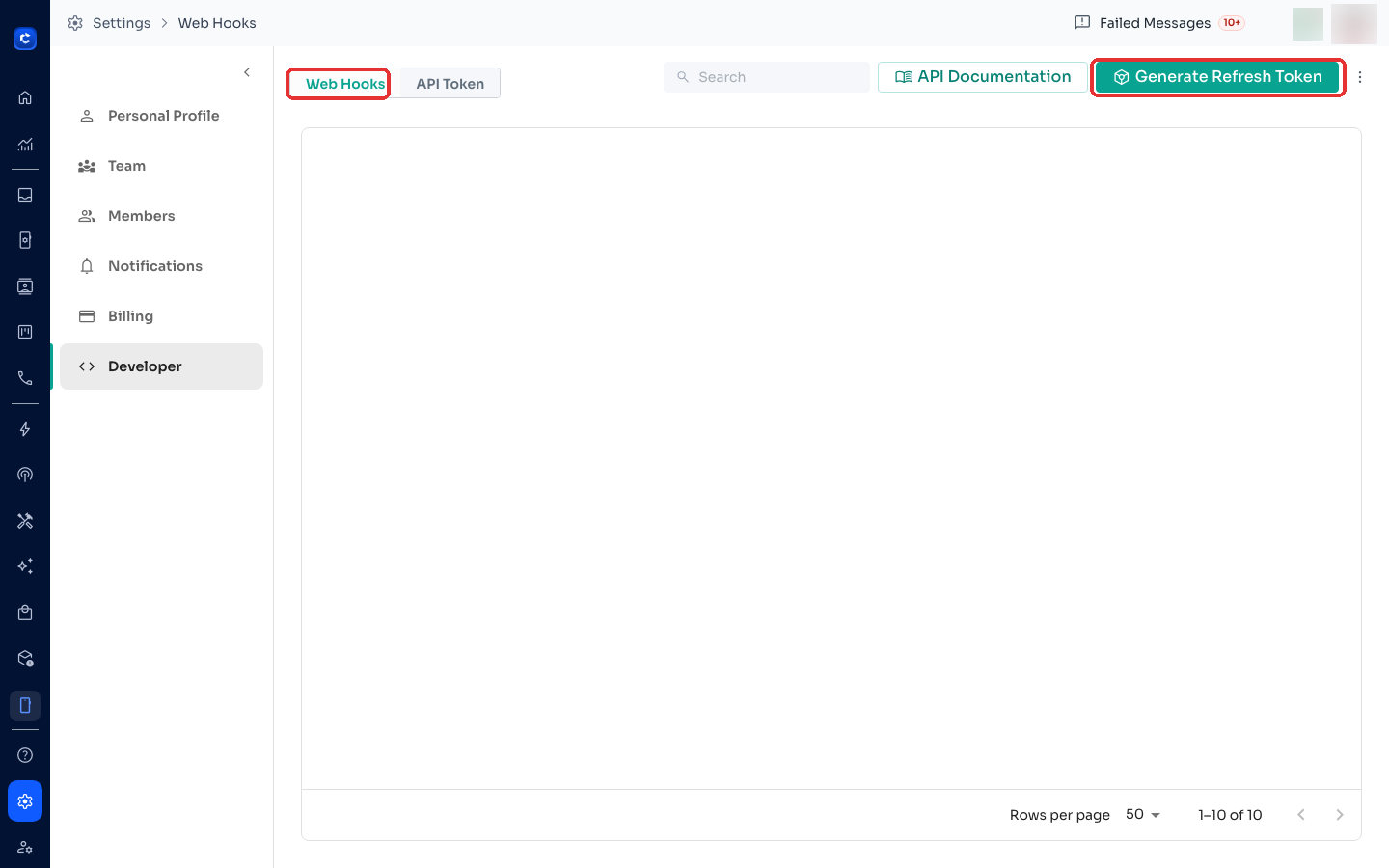Open the three-dot more options menu
This screenshot has width=1389, height=868.
1360,77
